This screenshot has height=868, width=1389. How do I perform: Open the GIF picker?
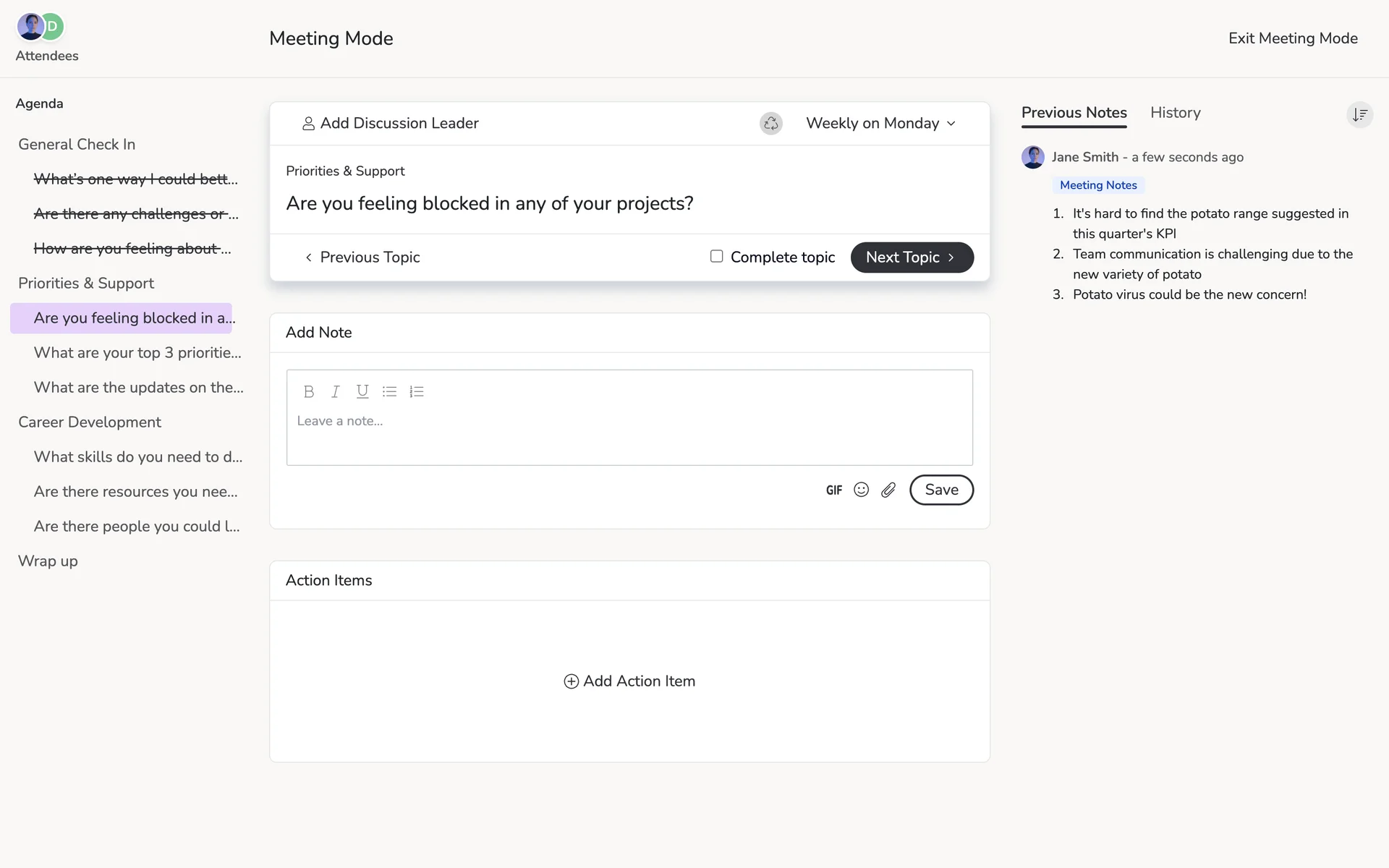tap(834, 490)
